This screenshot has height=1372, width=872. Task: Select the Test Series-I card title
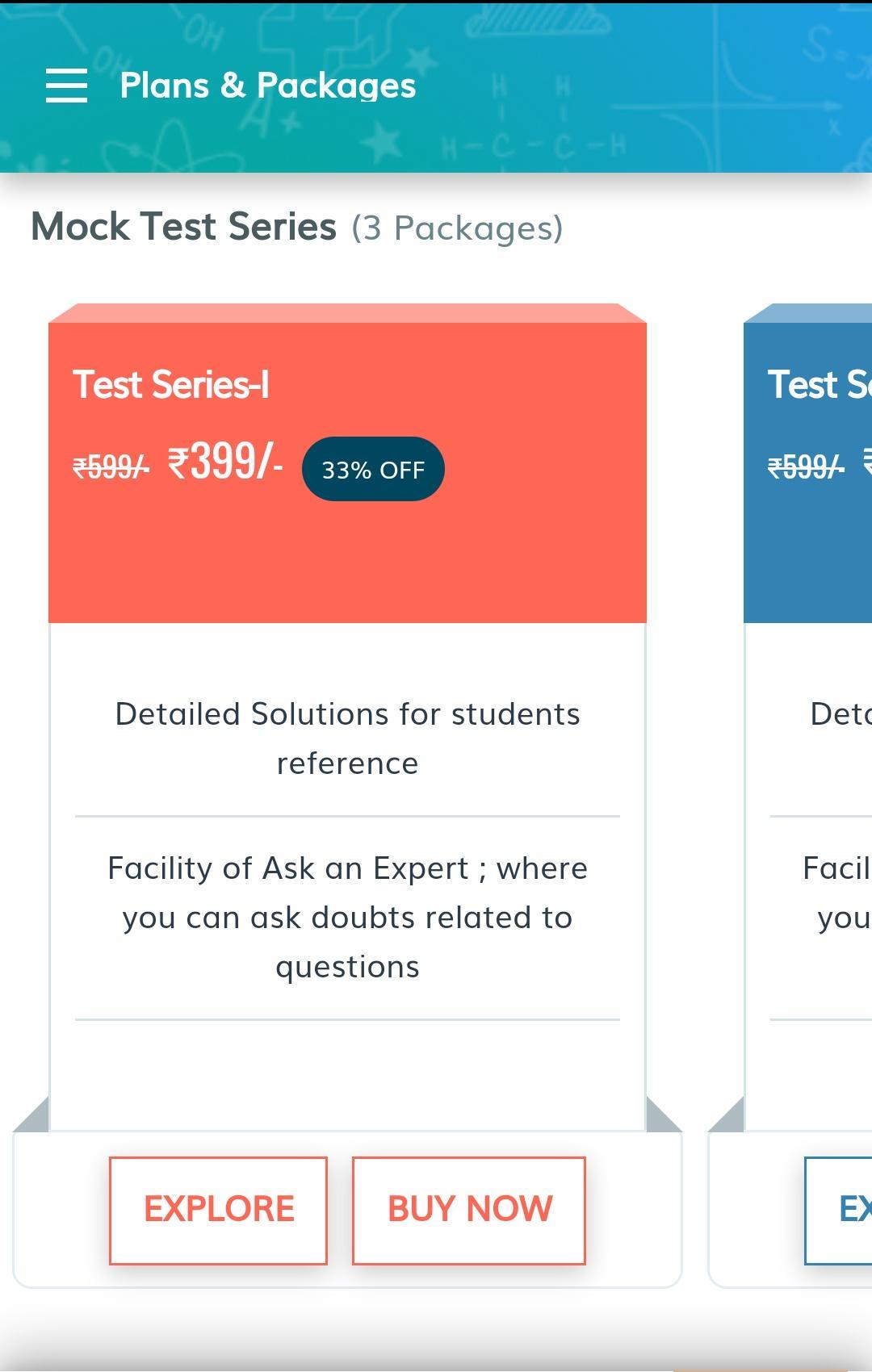click(171, 384)
